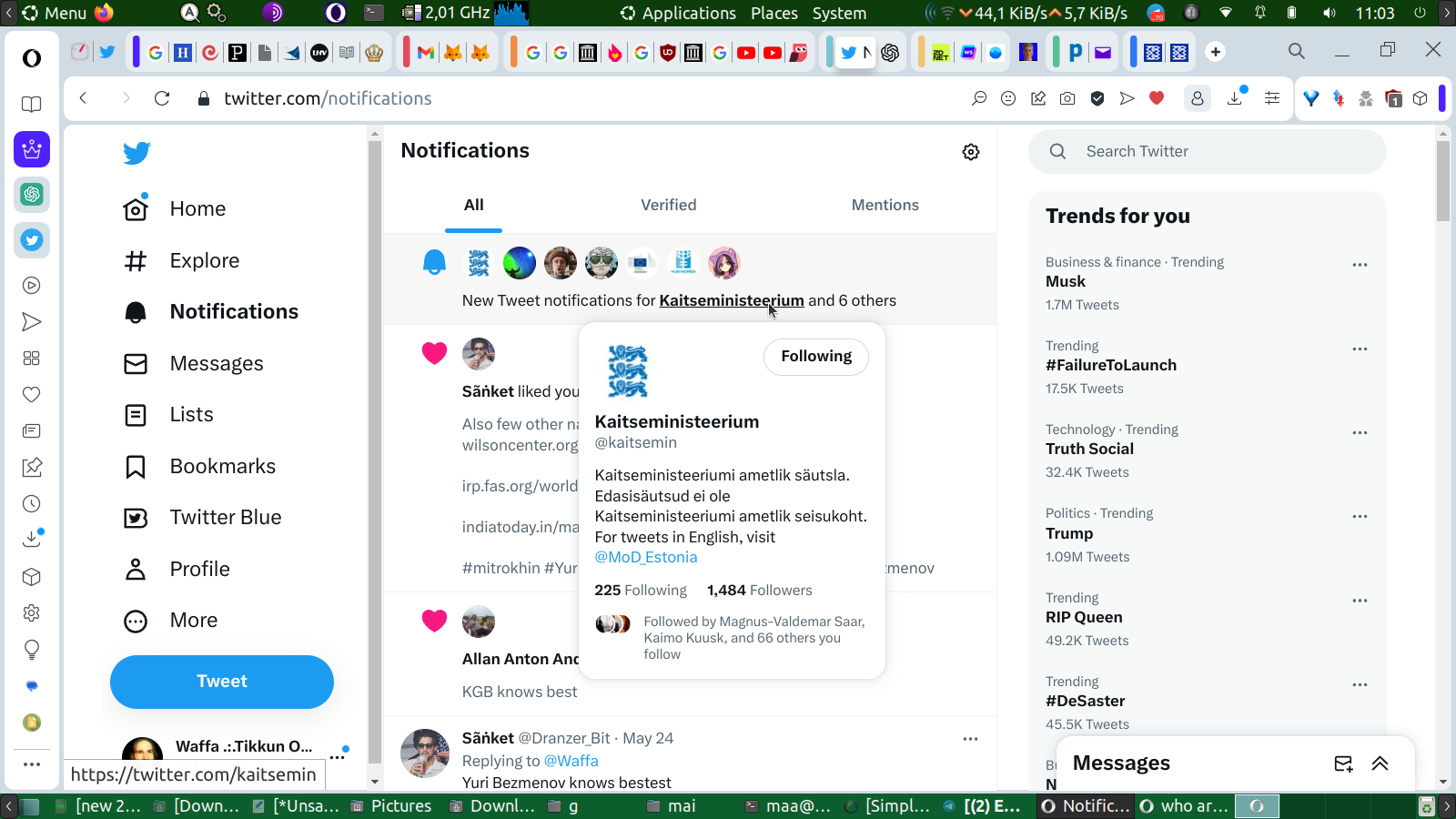The image size is (1456, 819).
Task: Focus the Search Twitter field
Action: point(1208,152)
